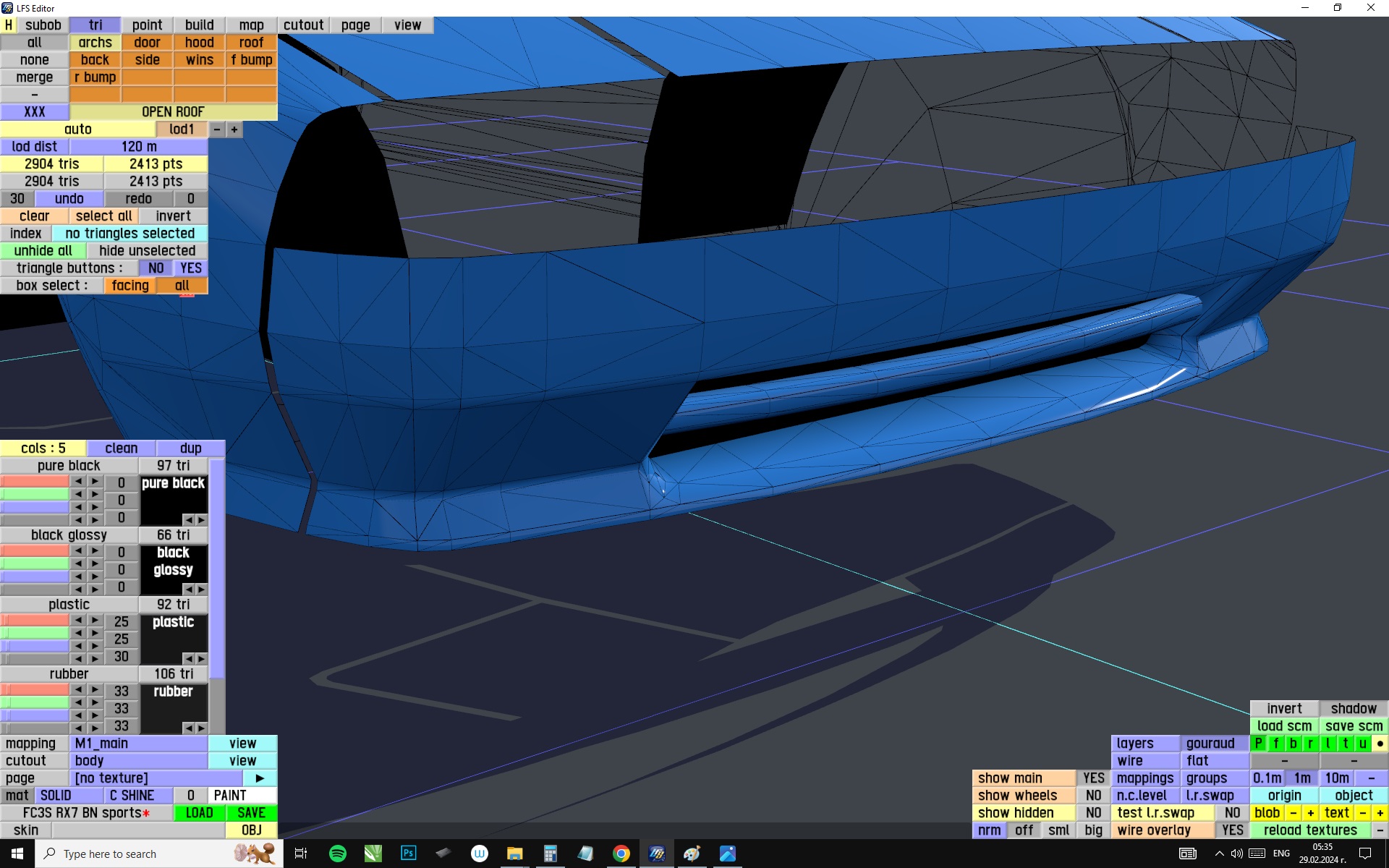Click the green P layer button

click(x=1259, y=744)
